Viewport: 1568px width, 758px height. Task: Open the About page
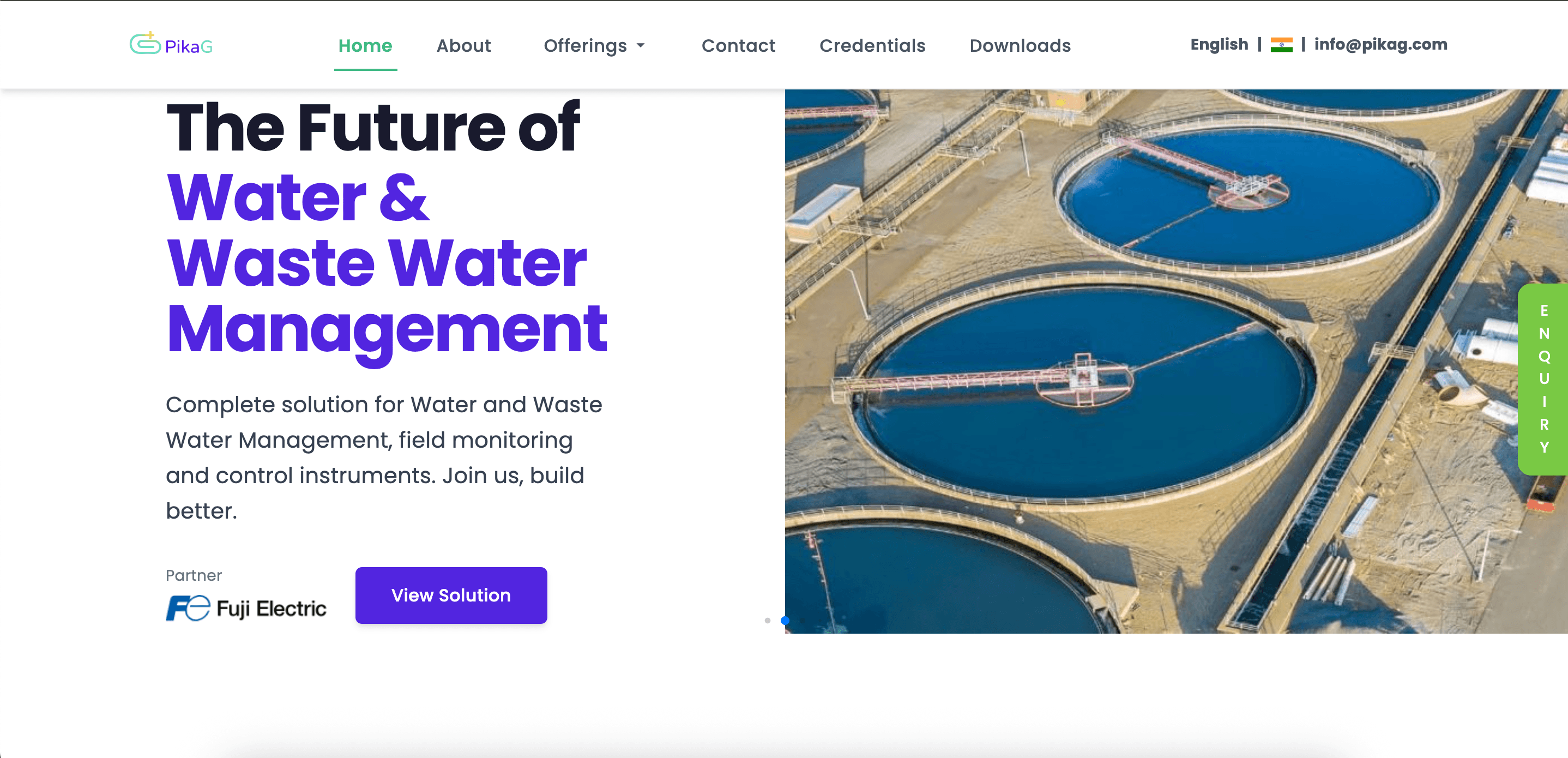coord(464,45)
